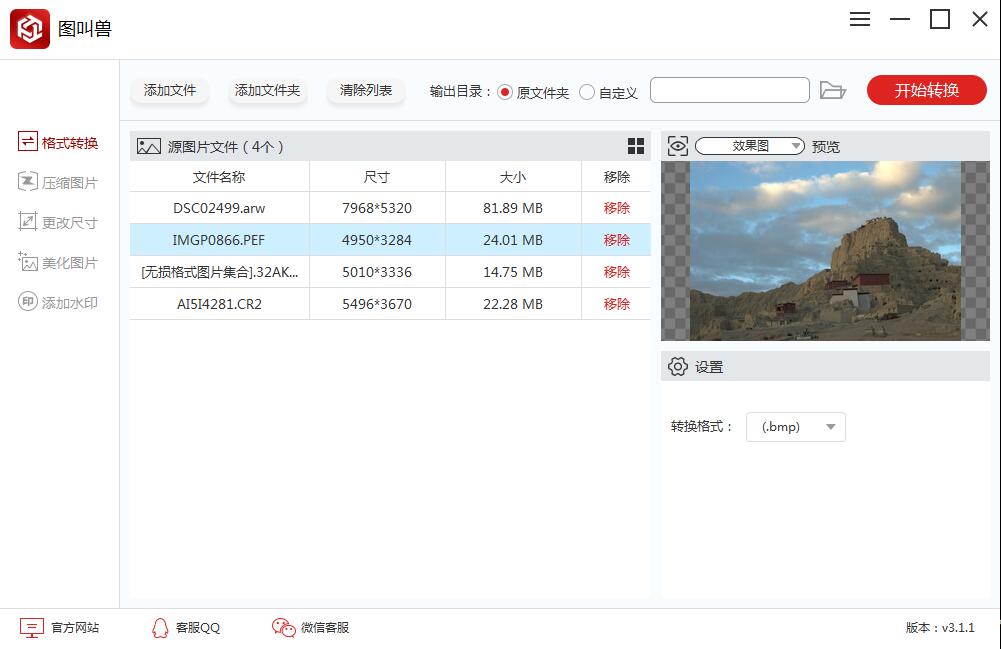Select the 添加水印 watermark tool
1001x649 pixels.
(58, 302)
